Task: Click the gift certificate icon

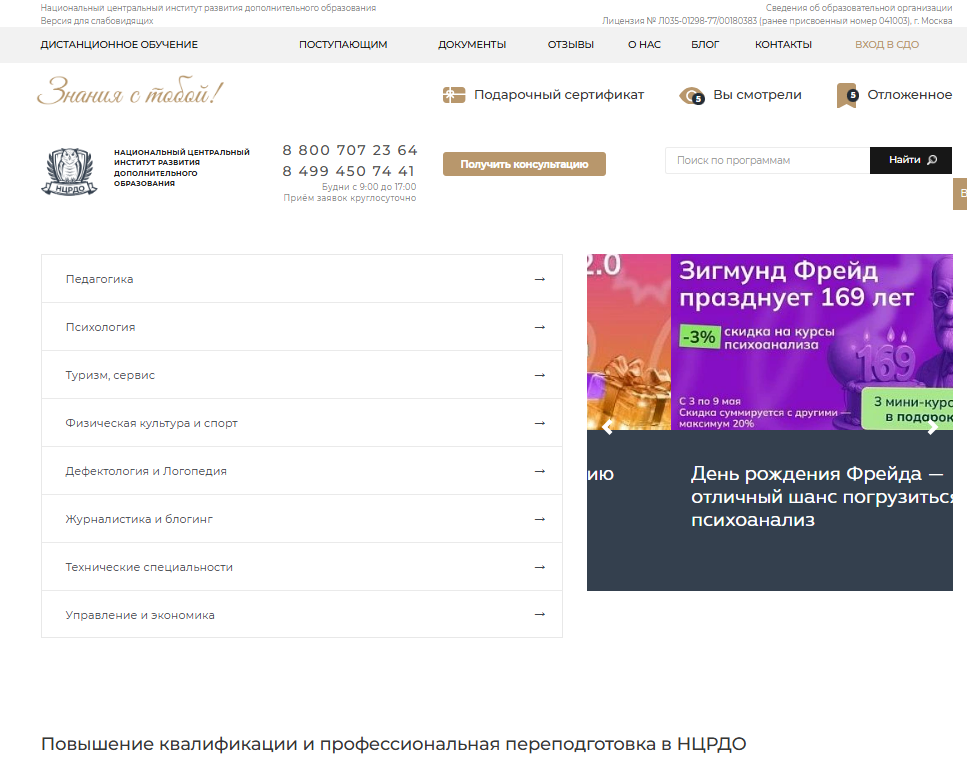Action: coord(454,95)
